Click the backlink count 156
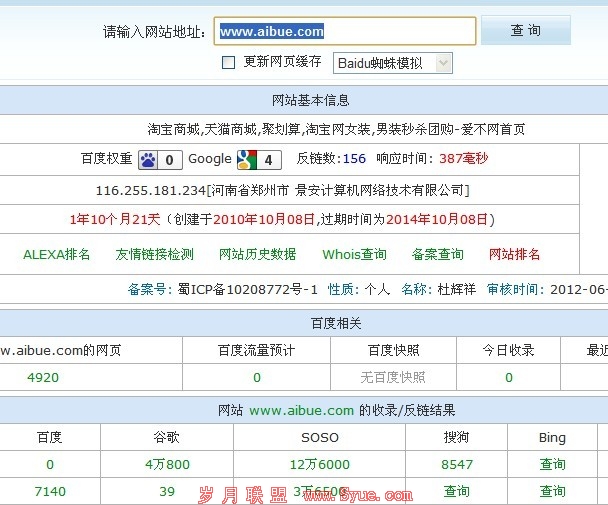Screen dimensions: 608x505 (x=354, y=159)
